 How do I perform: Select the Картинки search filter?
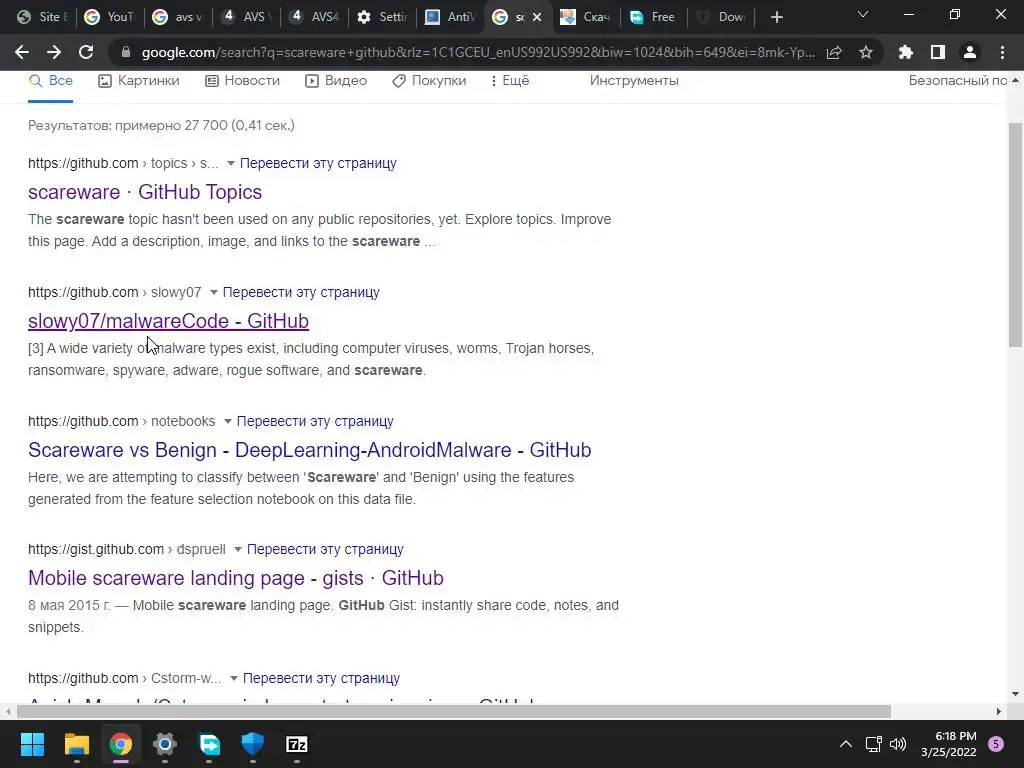[x=138, y=81]
